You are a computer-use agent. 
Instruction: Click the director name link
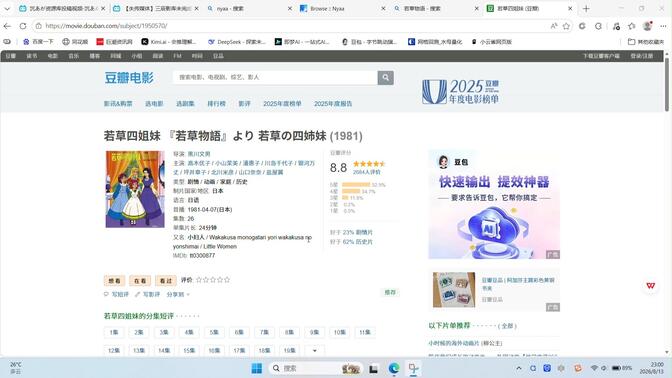tap(199, 154)
